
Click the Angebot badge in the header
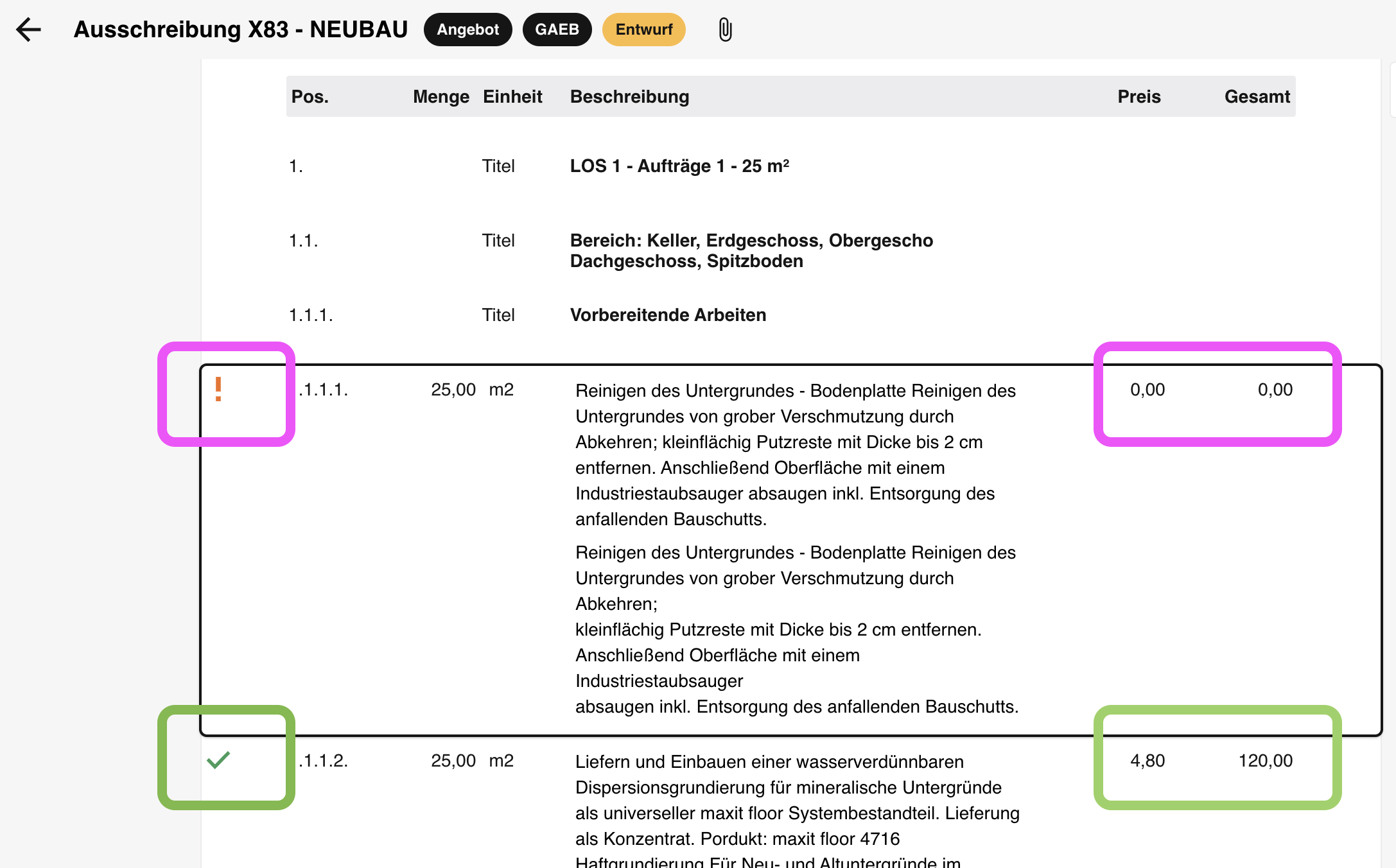467,29
